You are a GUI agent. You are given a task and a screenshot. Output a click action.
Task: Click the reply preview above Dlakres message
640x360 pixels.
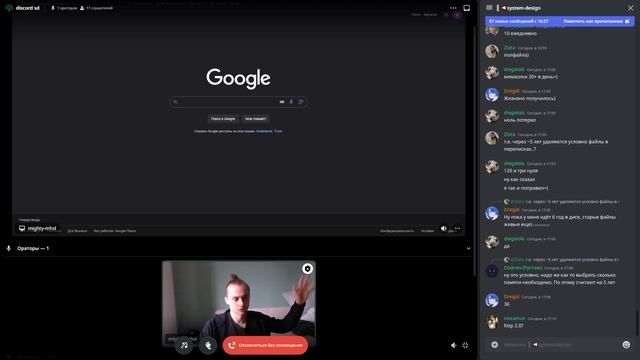(x=563, y=260)
